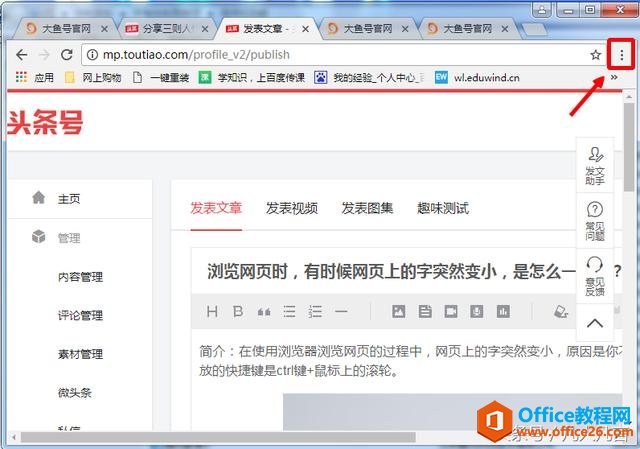Insert a chart or poll icon
640x449 pixels.
503,312
